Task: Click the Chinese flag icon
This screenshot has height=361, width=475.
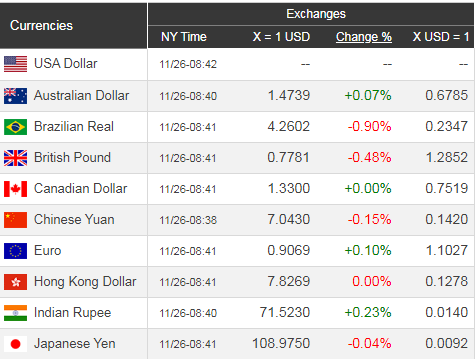Action: click(x=15, y=220)
